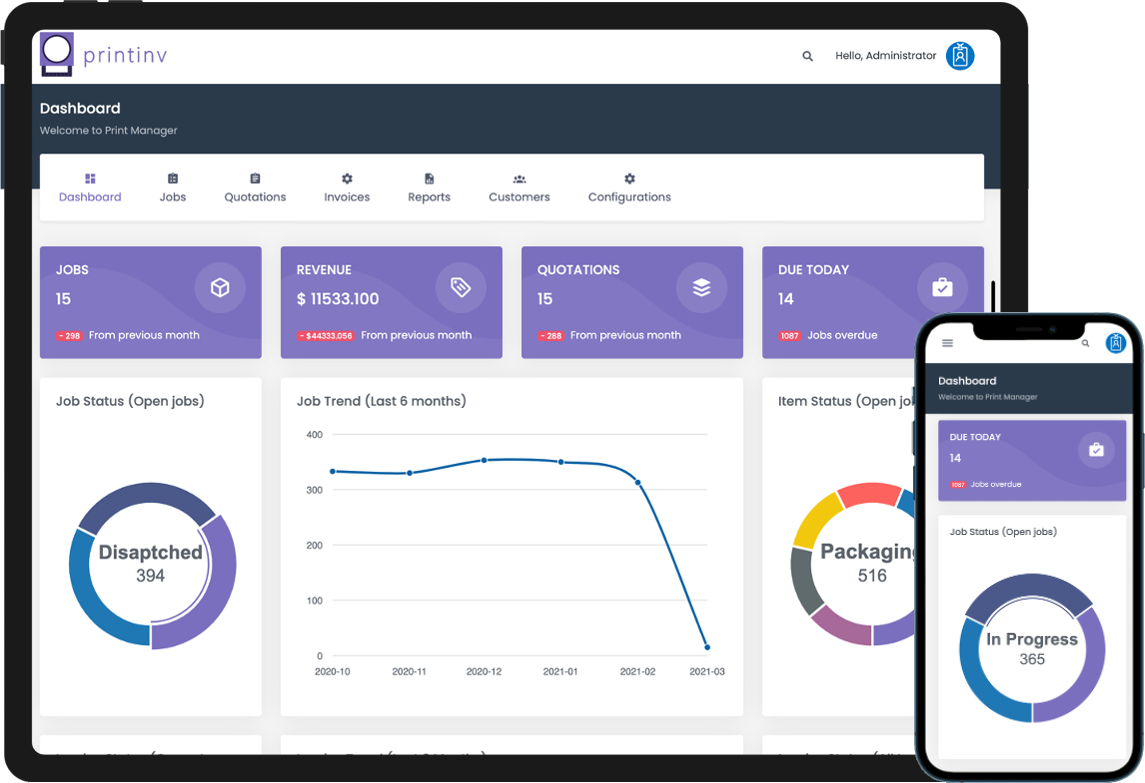Click the layers icon on Quotations card

coord(701,288)
